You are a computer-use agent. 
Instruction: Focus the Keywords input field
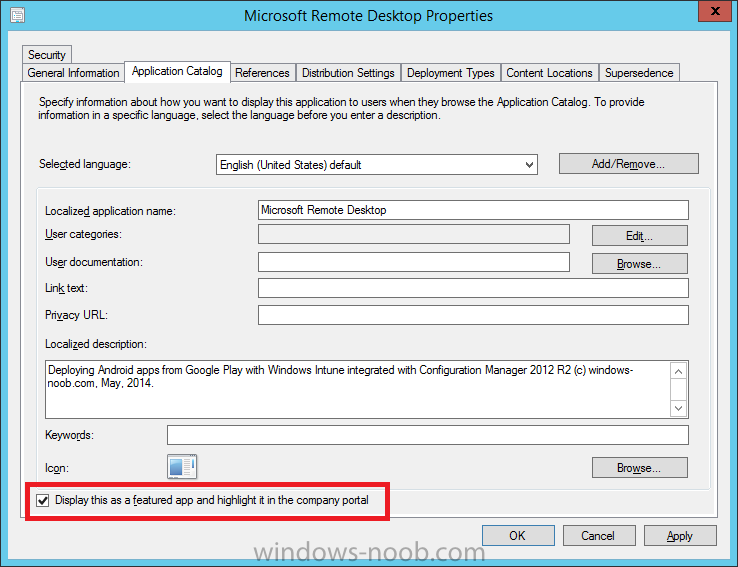coord(427,435)
